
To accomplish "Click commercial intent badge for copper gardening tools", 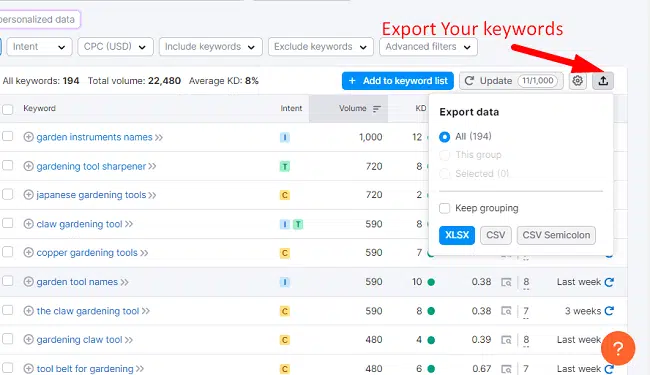I will 284,253.
